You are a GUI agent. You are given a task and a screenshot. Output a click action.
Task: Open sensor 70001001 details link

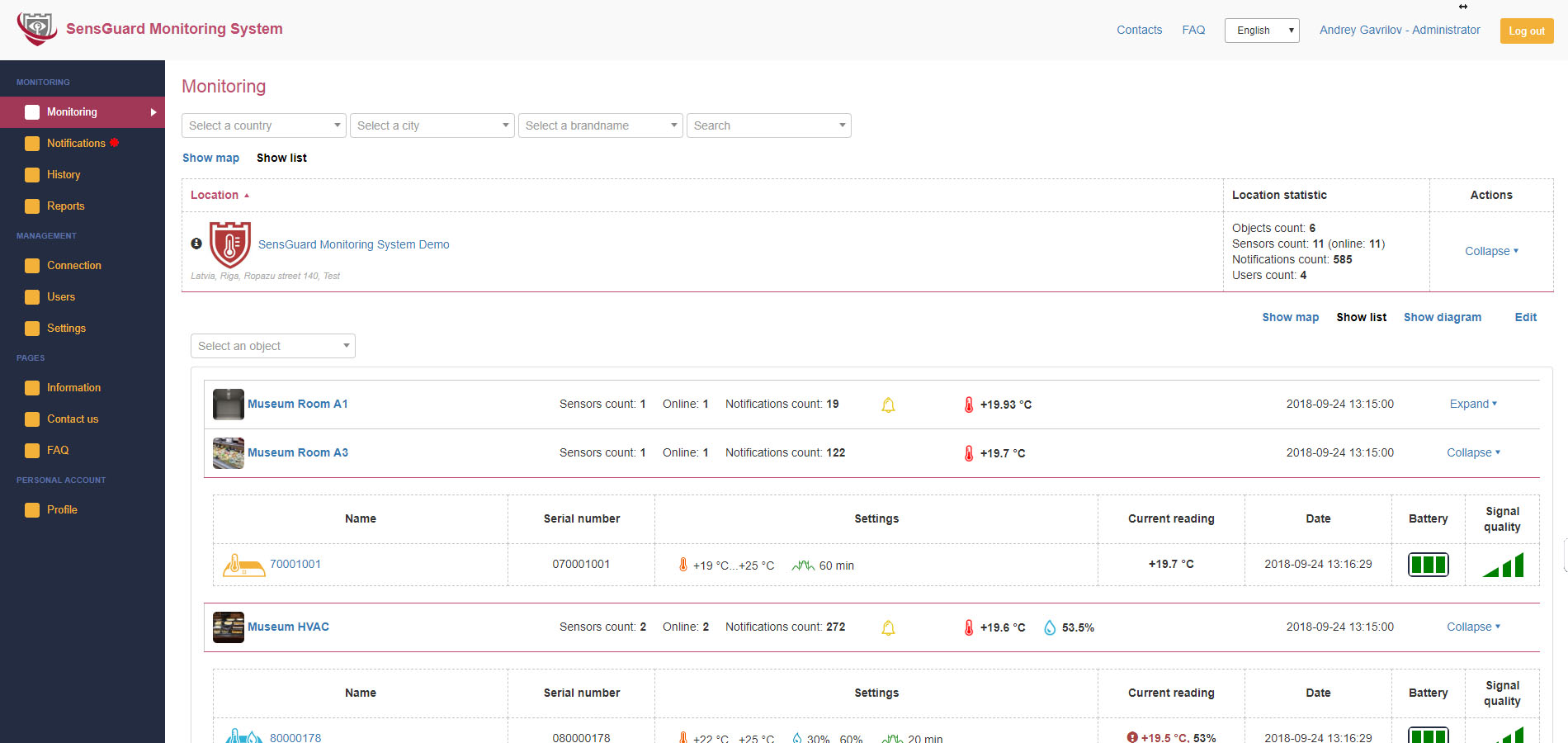(x=295, y=564)
